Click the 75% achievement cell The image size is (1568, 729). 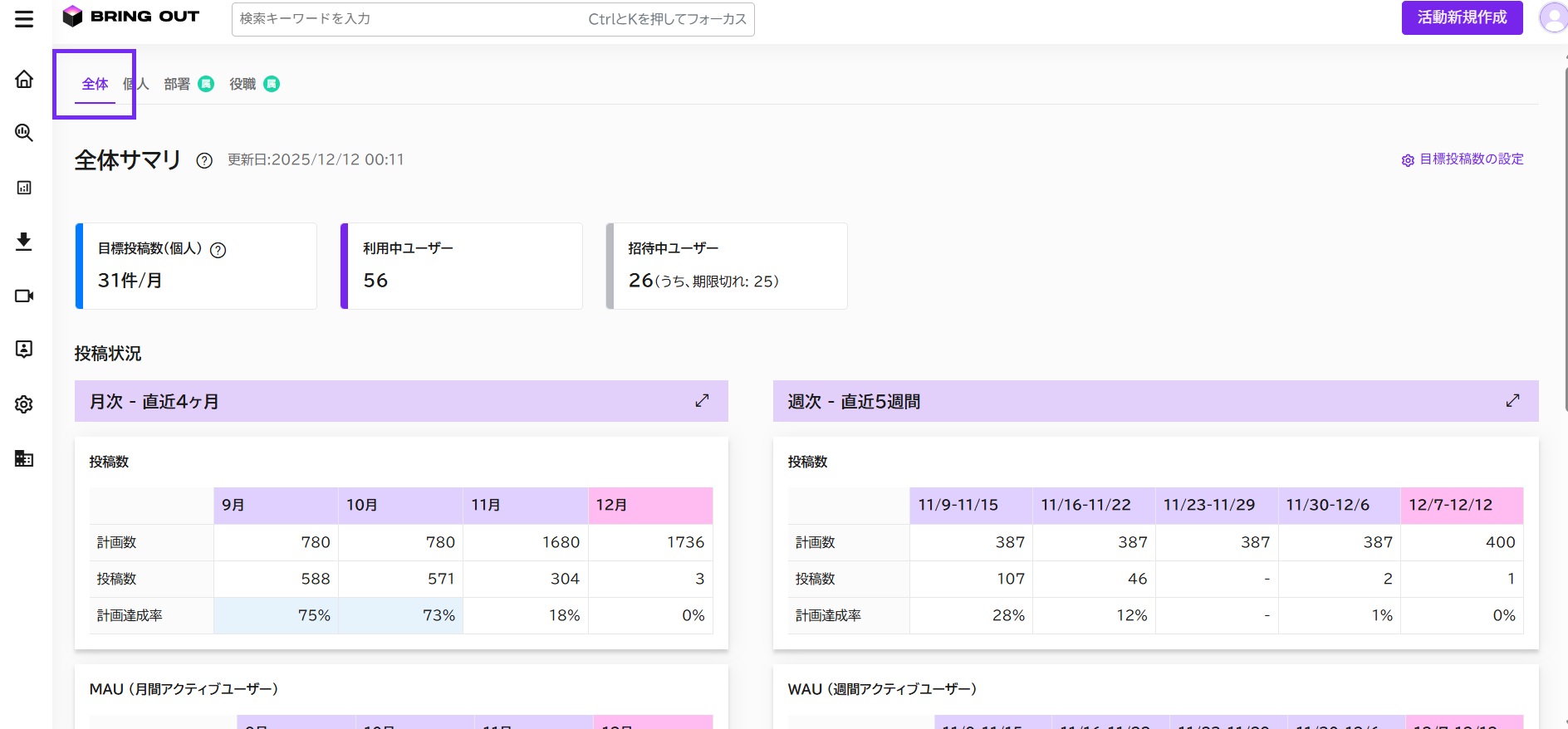coord(276,615)
